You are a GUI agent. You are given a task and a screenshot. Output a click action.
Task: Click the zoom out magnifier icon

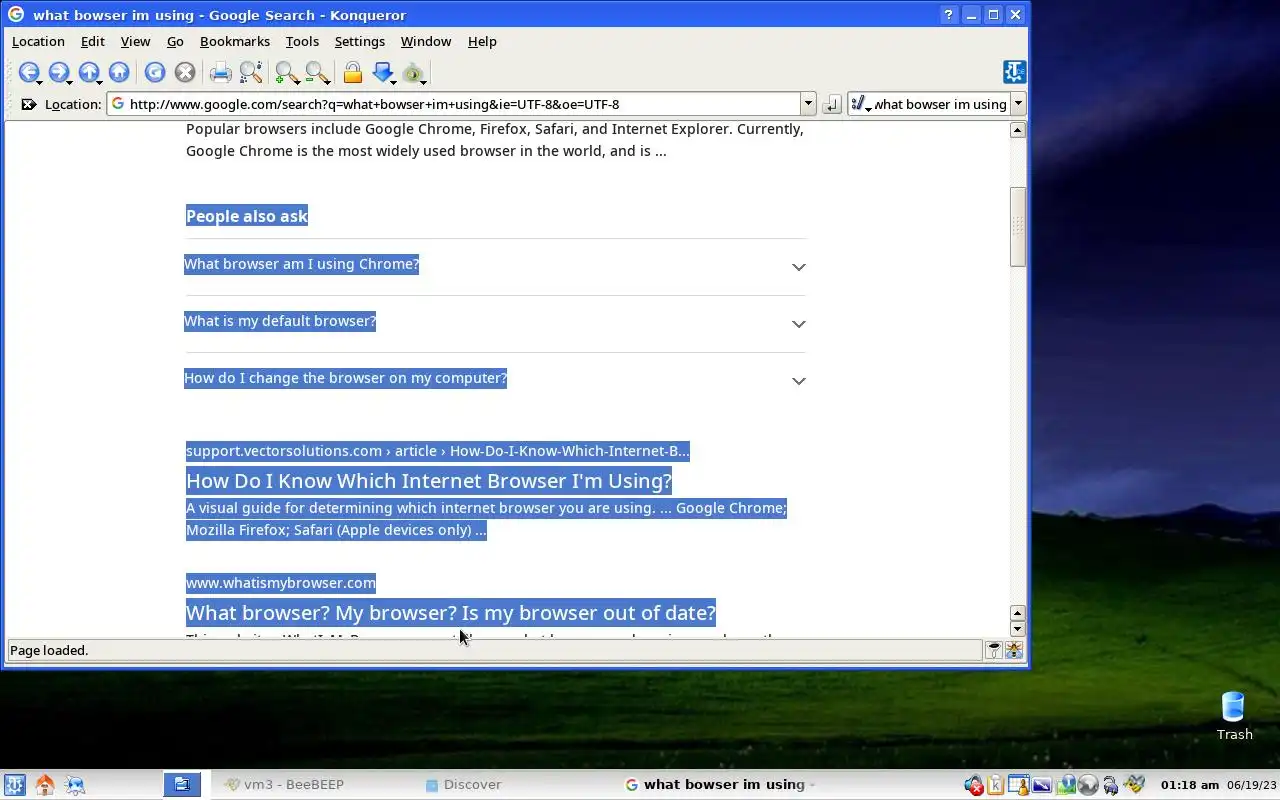pos(316,72)
